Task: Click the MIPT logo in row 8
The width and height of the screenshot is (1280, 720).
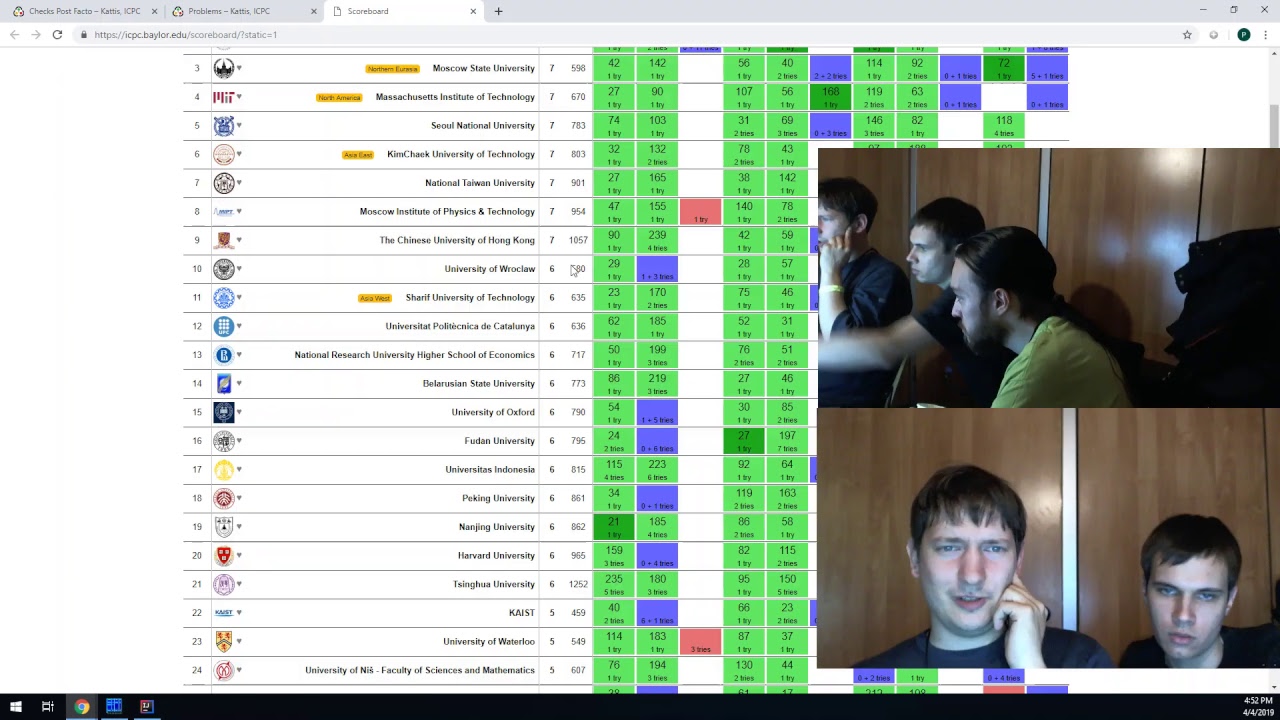Action: (224, 211)
